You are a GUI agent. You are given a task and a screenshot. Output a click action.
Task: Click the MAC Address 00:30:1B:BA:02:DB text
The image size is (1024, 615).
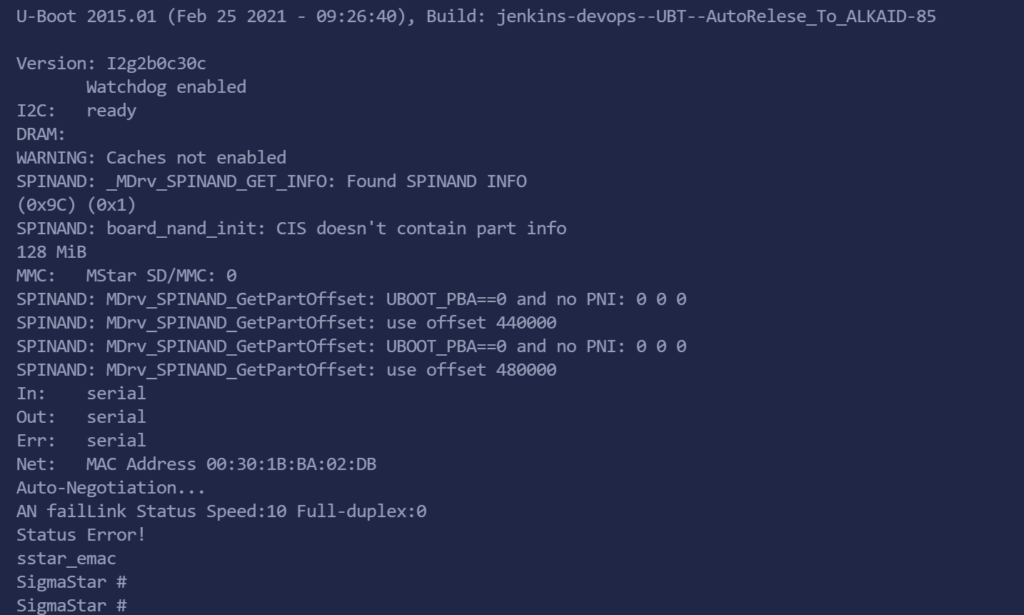[x=231, y=464]
